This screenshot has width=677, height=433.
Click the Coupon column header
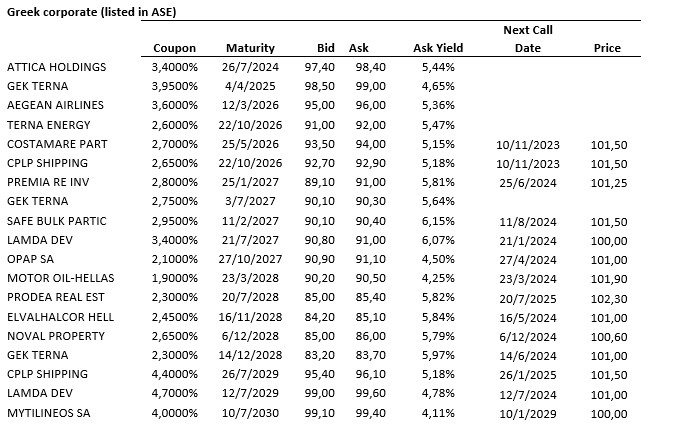coord(174,48)
